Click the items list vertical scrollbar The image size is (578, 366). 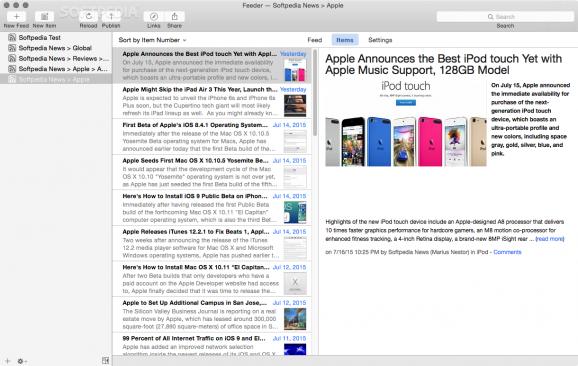[x=315, y=92]
